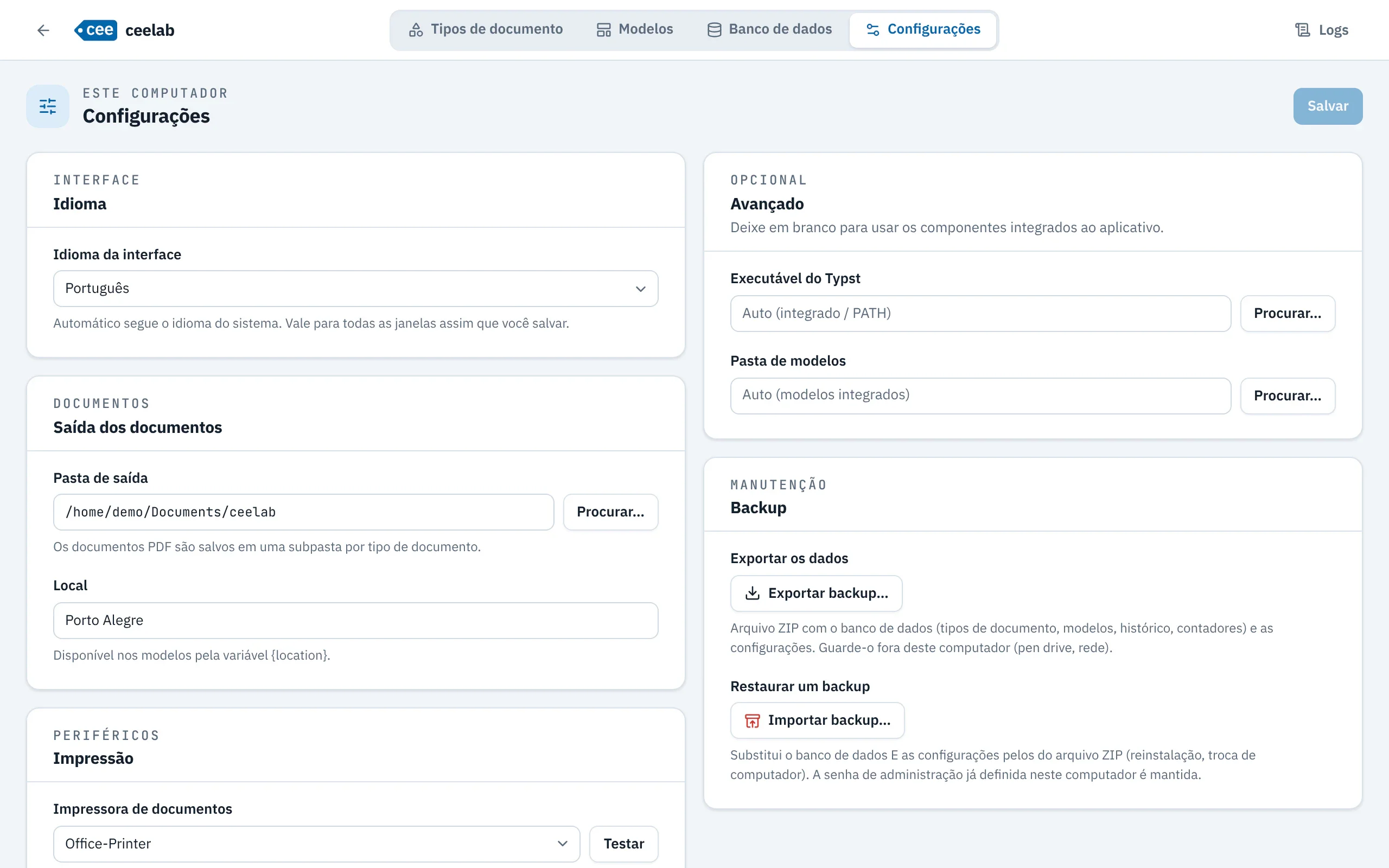Switch to the Modelos tab
The width and height of the screenshot is (1389, 868).
[635, 29]
